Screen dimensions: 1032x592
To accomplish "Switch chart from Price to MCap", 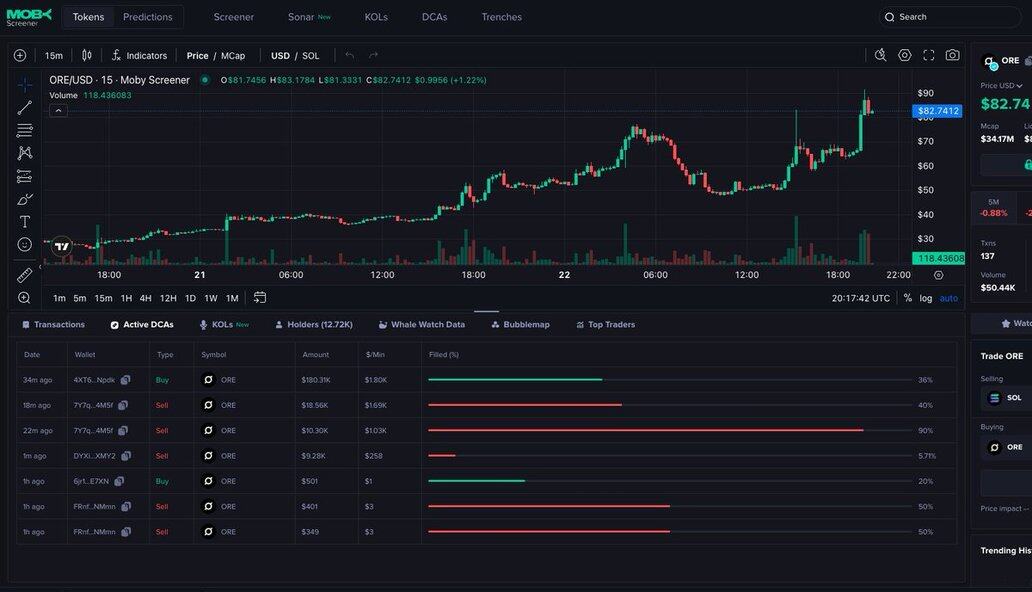I will pos(233,56).
